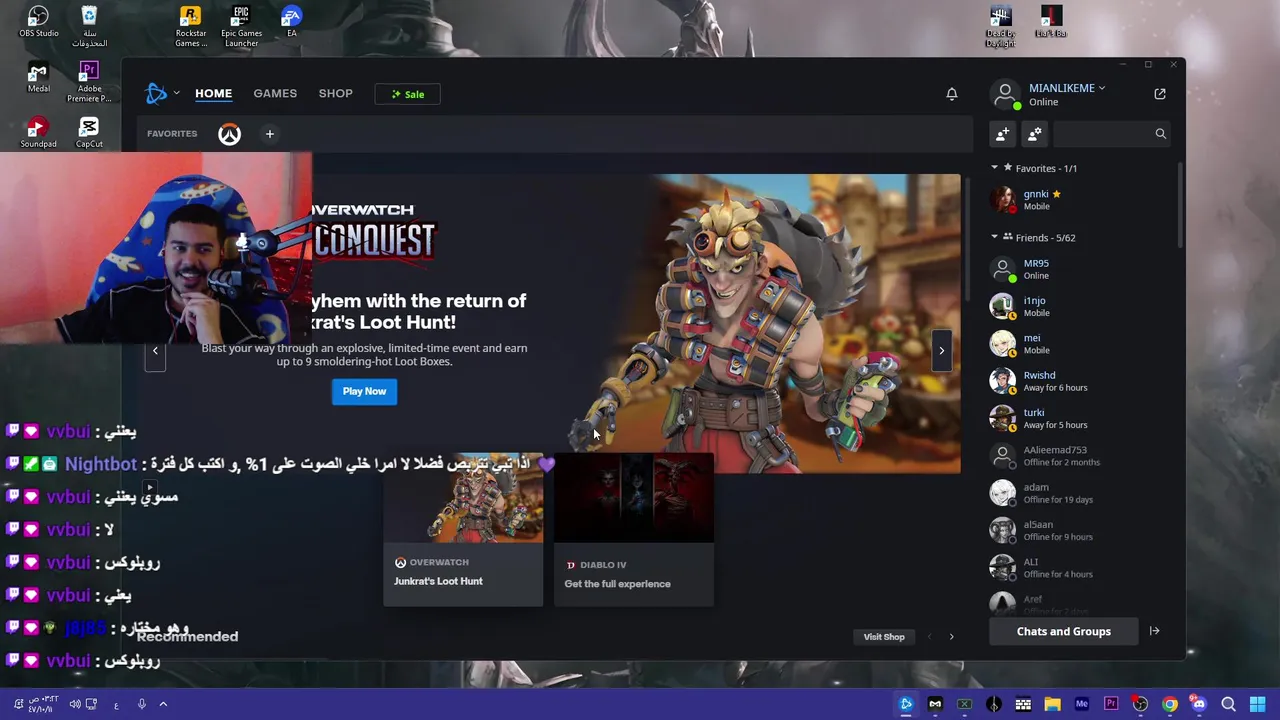The height and width of the screenshot is (720, 1280).
Task: Open Diablo IV full experience card
Action: [634, 530]
